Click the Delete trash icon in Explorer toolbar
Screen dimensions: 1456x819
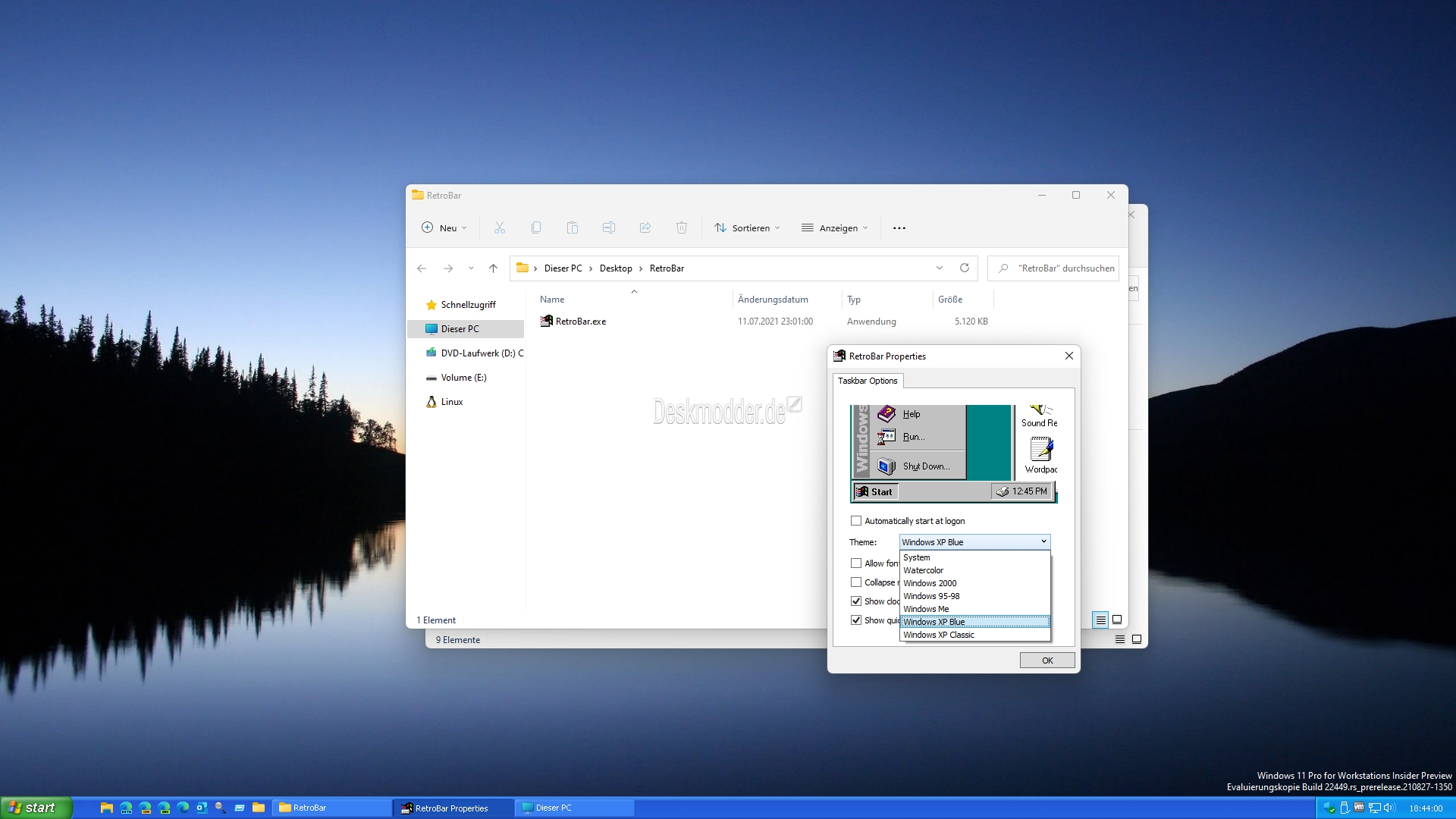click(x=682, y=227)
